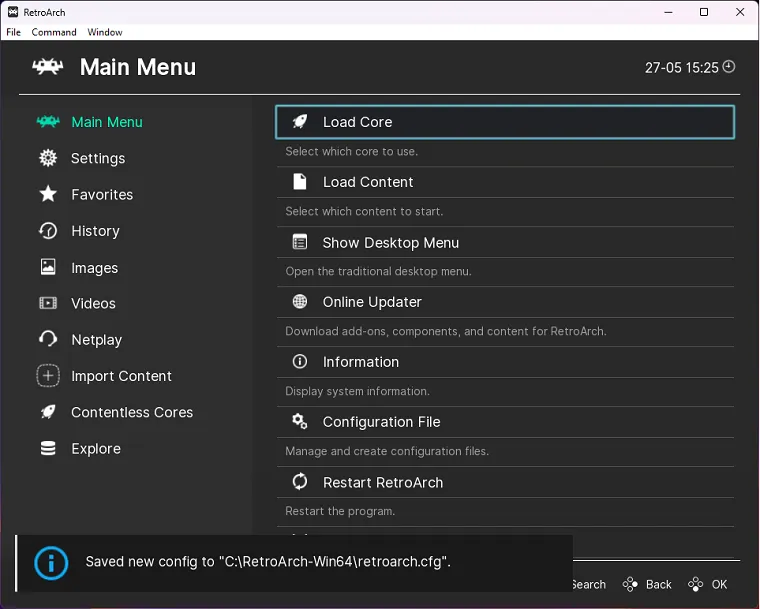Click the Import Content plus icon
This screenshot has width=760, height=609.
click(x=48, y=376)
